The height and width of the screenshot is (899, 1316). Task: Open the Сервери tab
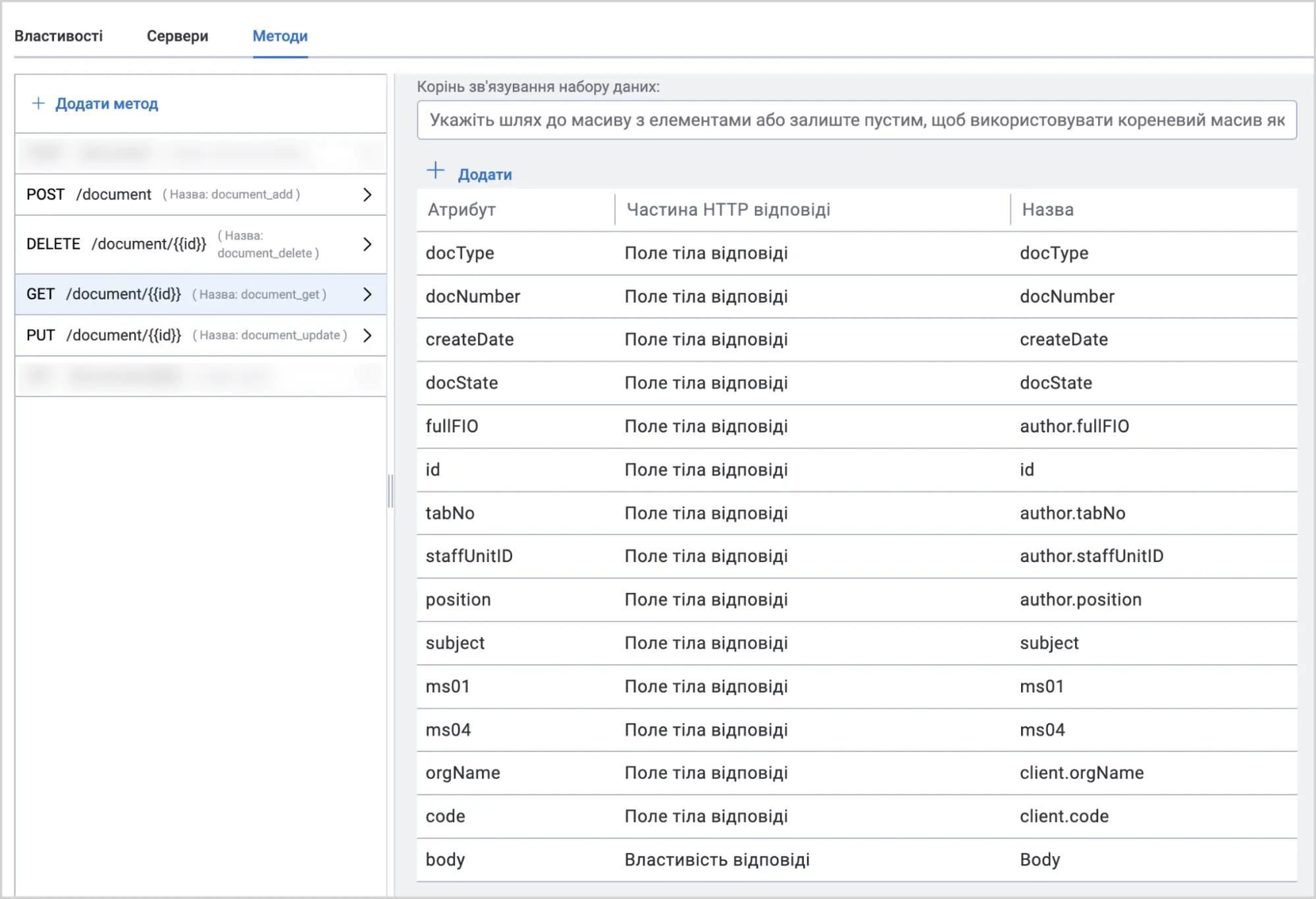point(177,36)
